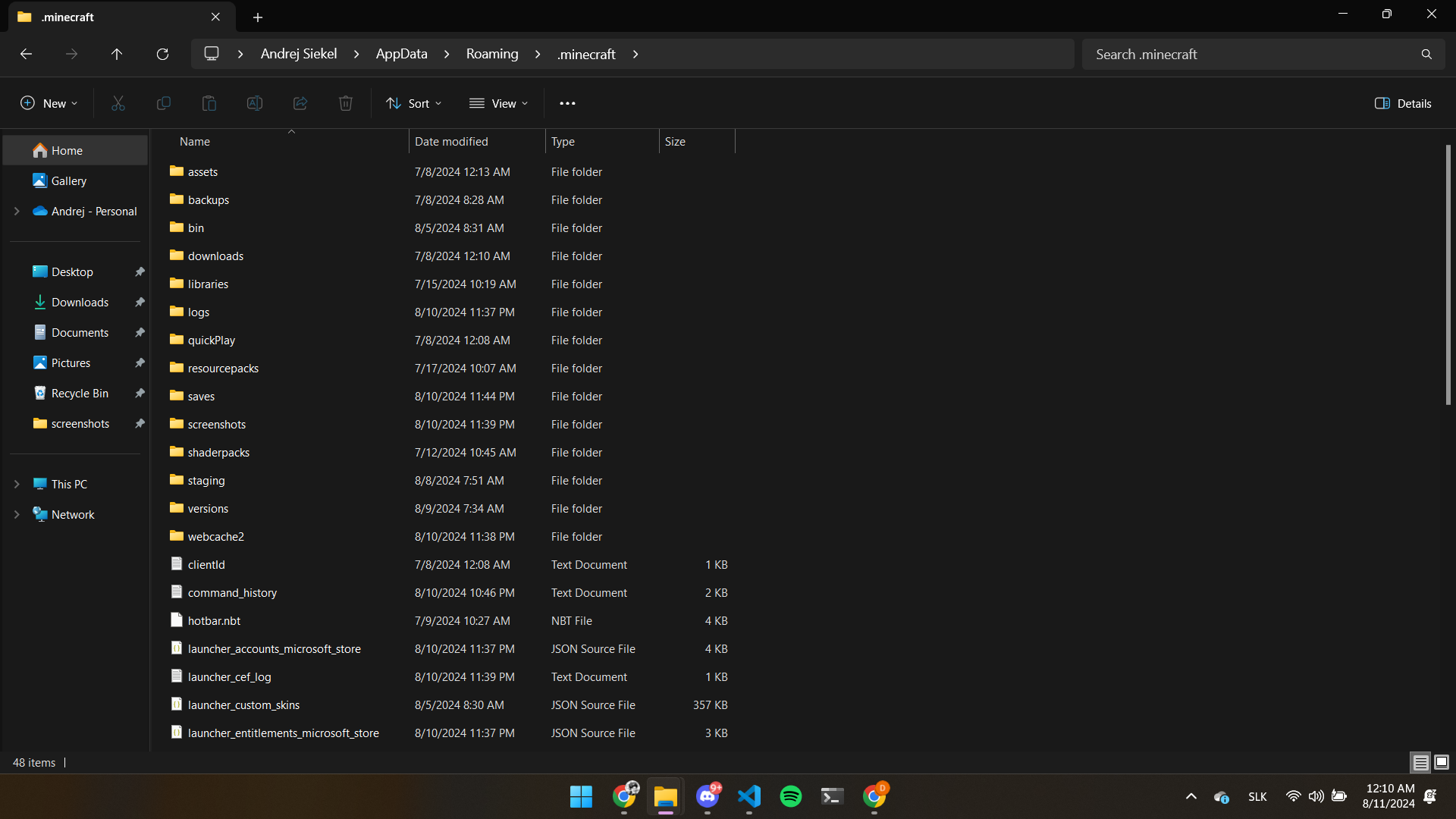Select the command_history file
The width and height of the screenshot is (1456, 819).
(447, 593)
